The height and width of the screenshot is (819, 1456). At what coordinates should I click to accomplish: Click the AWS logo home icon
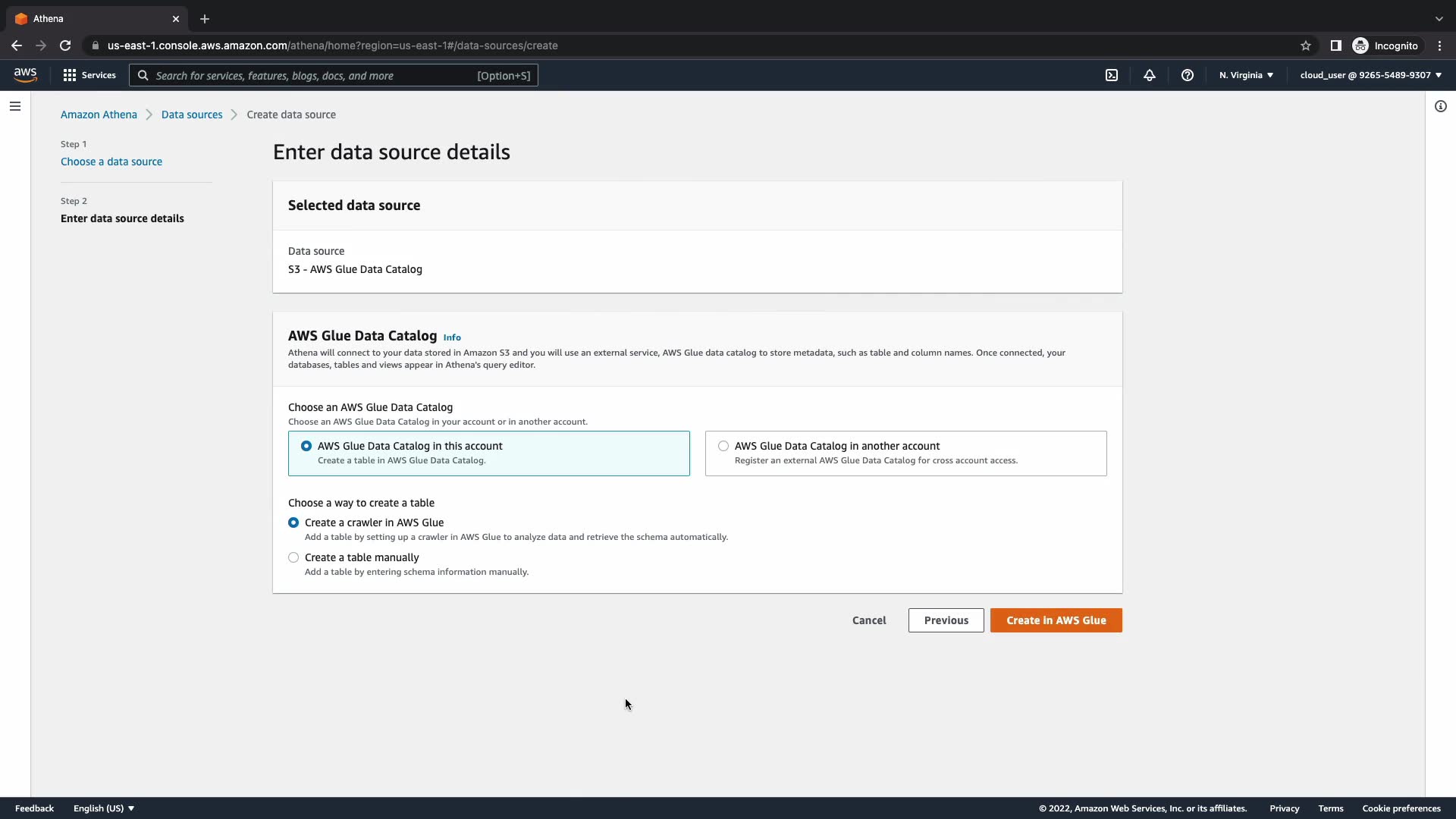25,74
